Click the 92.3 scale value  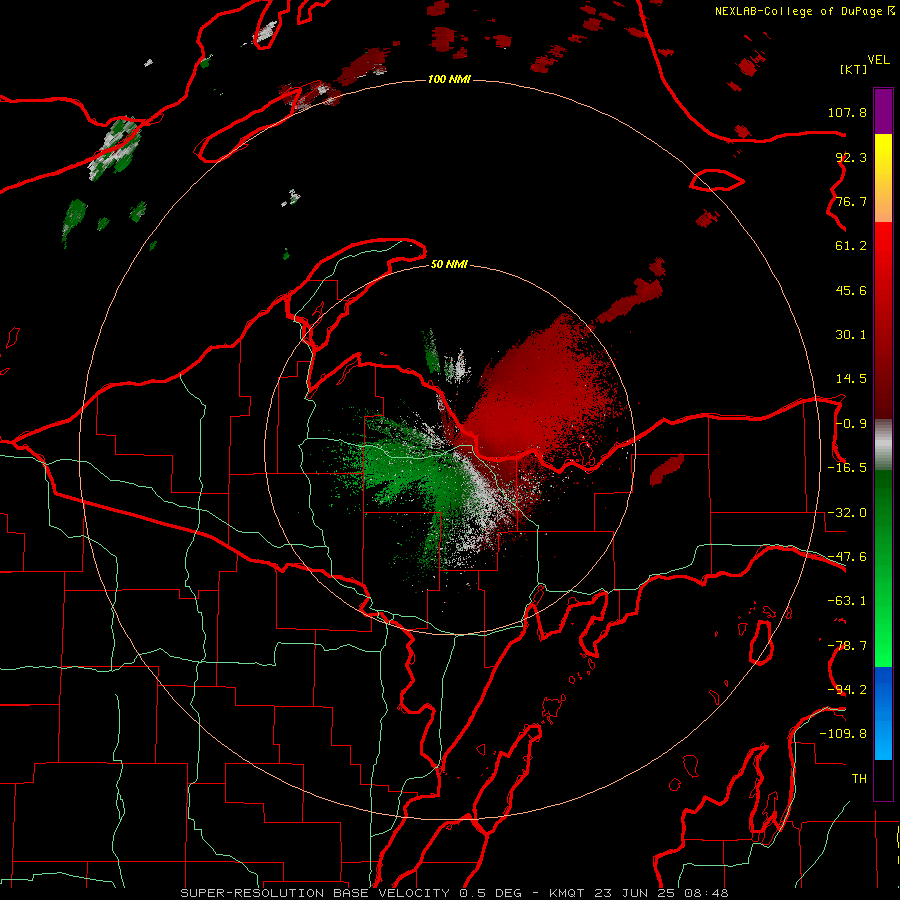tap(851, 157)
